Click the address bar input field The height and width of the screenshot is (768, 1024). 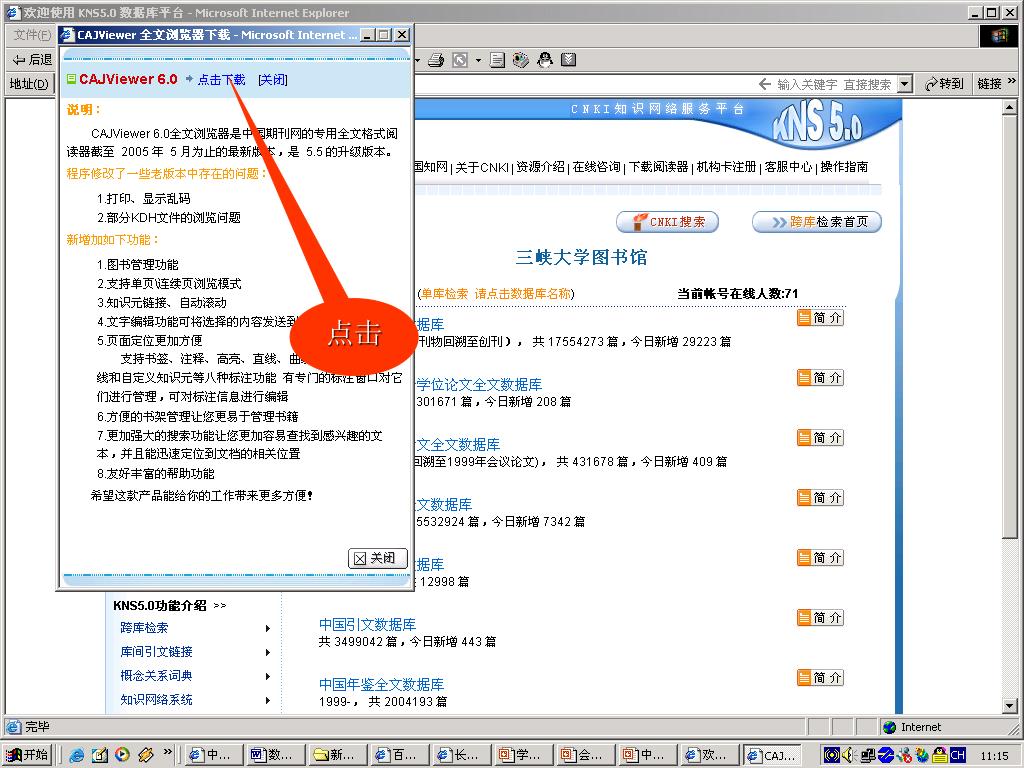pyautogui.click(x=656, y=84)
